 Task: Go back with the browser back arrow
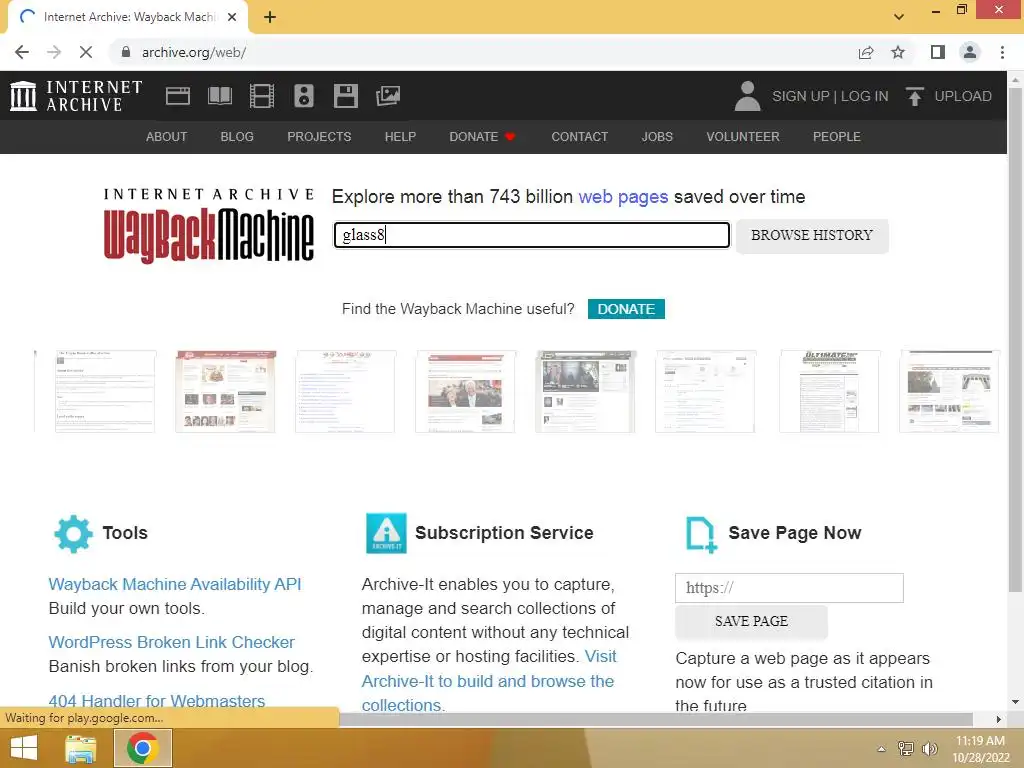[22, 52]
